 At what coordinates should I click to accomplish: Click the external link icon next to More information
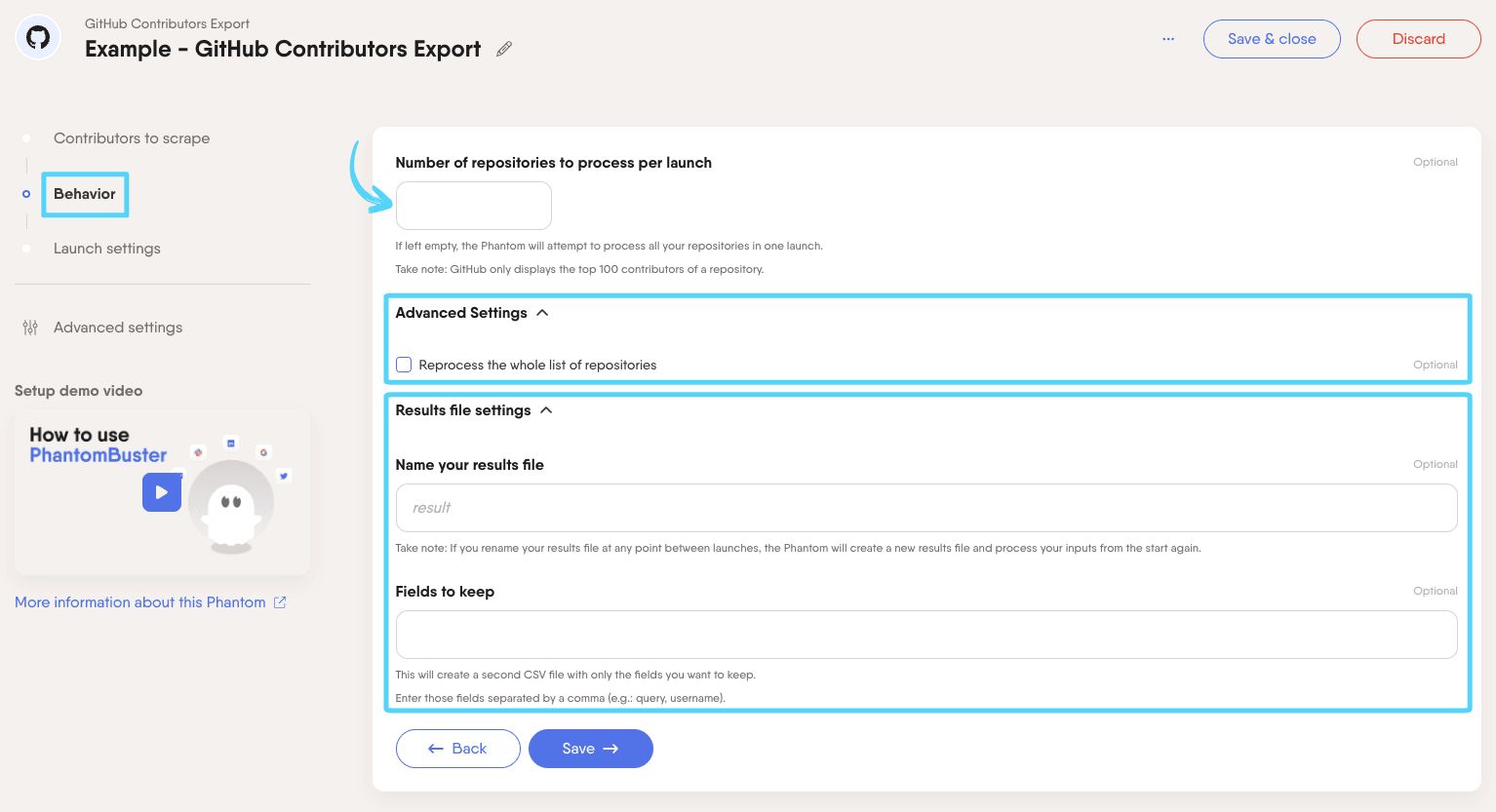tap(280, 602)
